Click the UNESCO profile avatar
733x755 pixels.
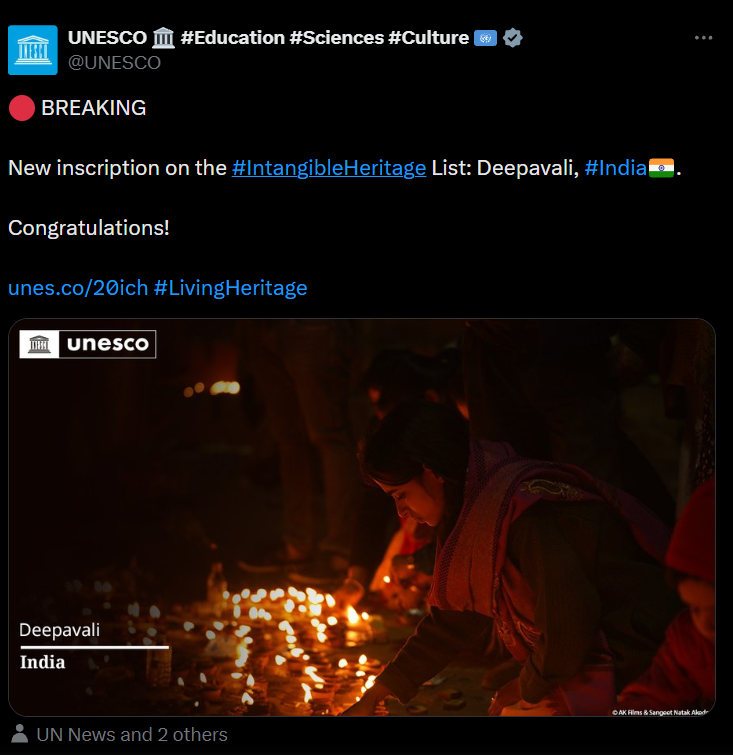[x=33, y=50]
